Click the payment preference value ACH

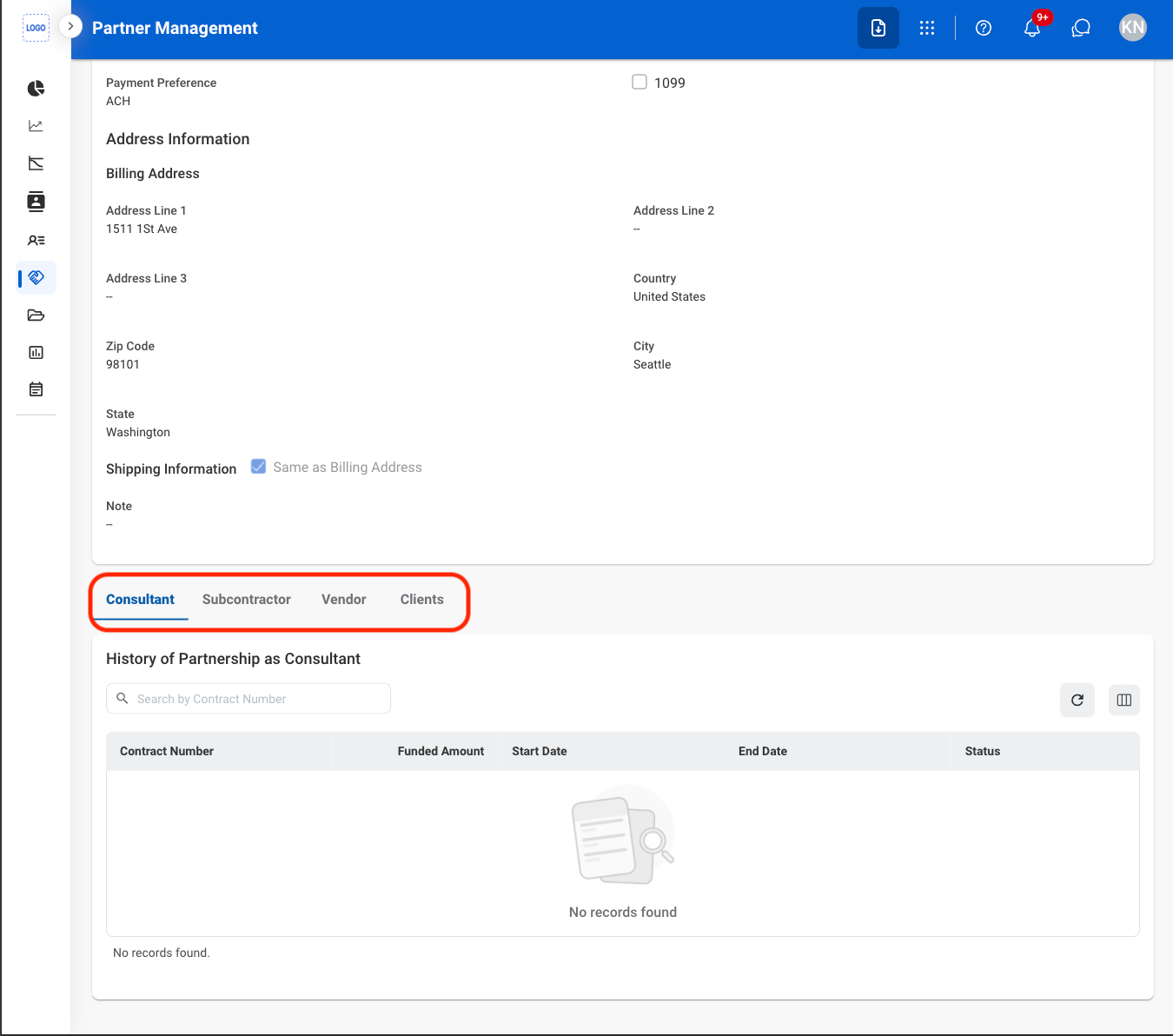[118, 101]
